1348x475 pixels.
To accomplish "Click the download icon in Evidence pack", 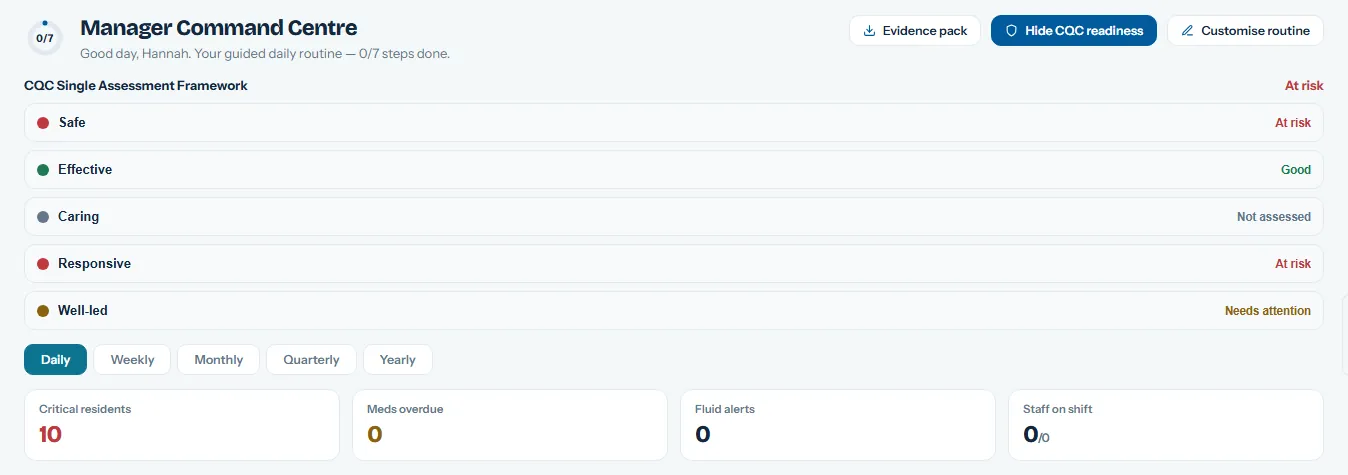I will (869, 31).
